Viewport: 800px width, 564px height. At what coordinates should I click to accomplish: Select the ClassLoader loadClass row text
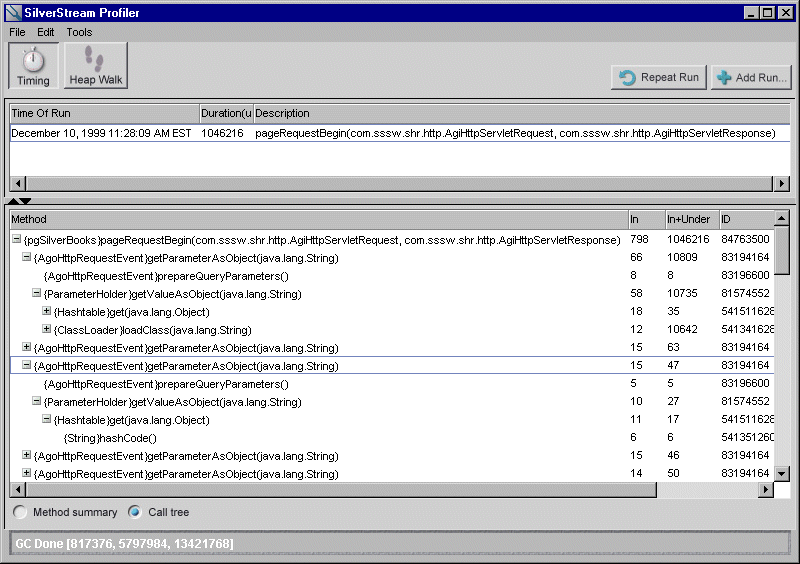click(153, 330)
